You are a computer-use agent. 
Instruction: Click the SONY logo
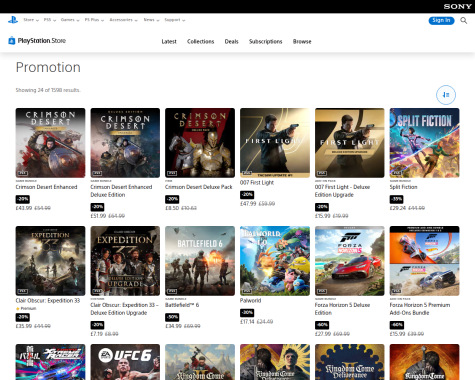(x=457, y=6)
